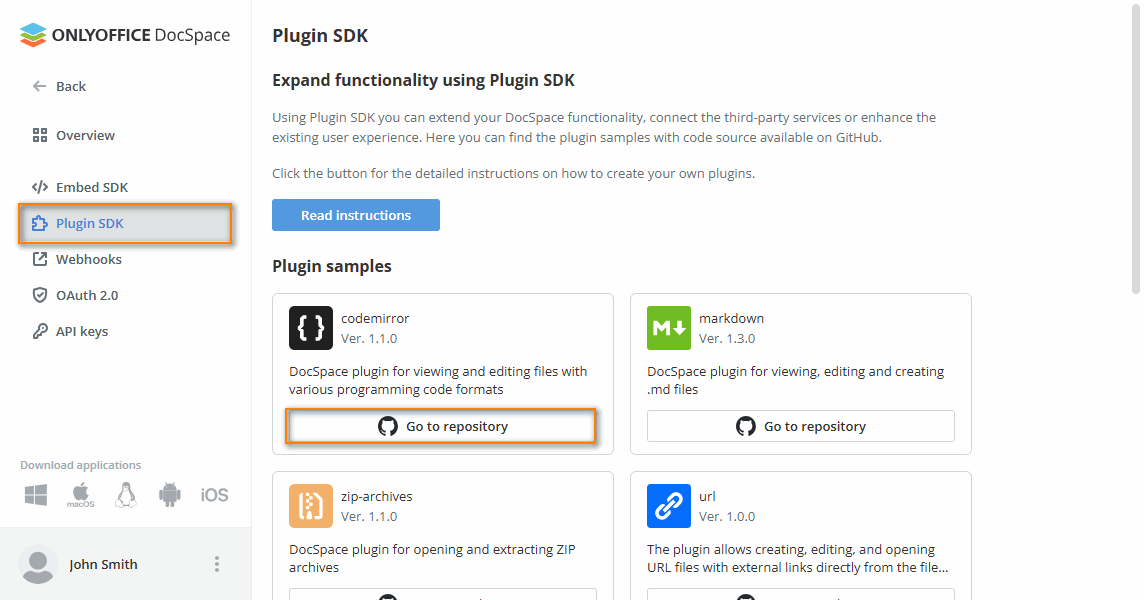Open the Webhooks section
1144x600 pixels.
tap(77, 259)
